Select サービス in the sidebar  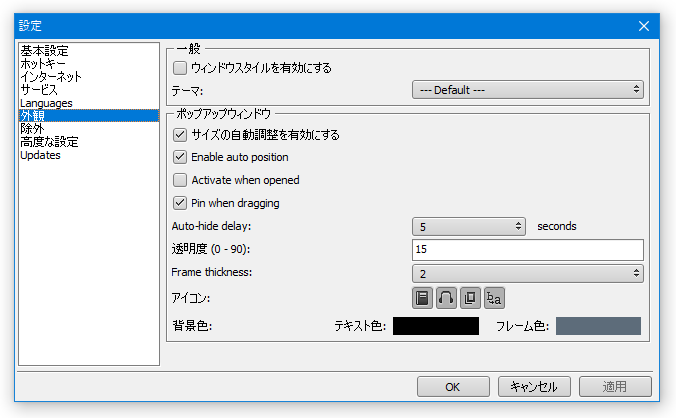[x=89, y=90]
